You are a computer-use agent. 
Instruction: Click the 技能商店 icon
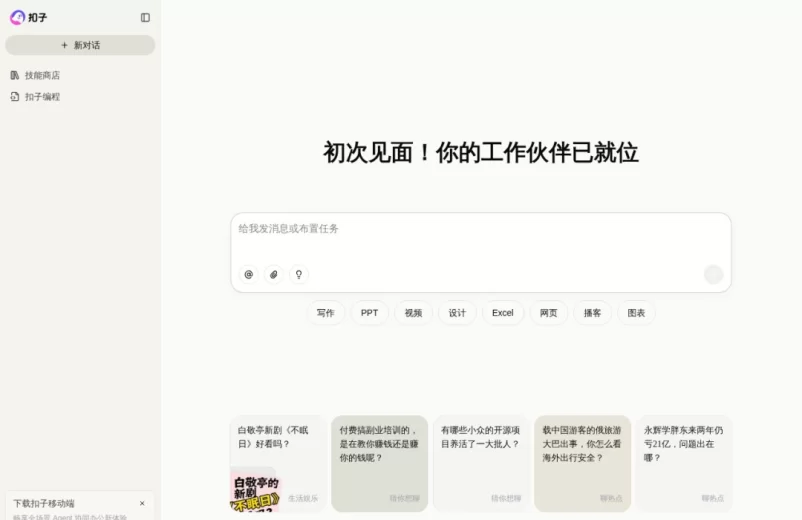(x=15, y=75)
